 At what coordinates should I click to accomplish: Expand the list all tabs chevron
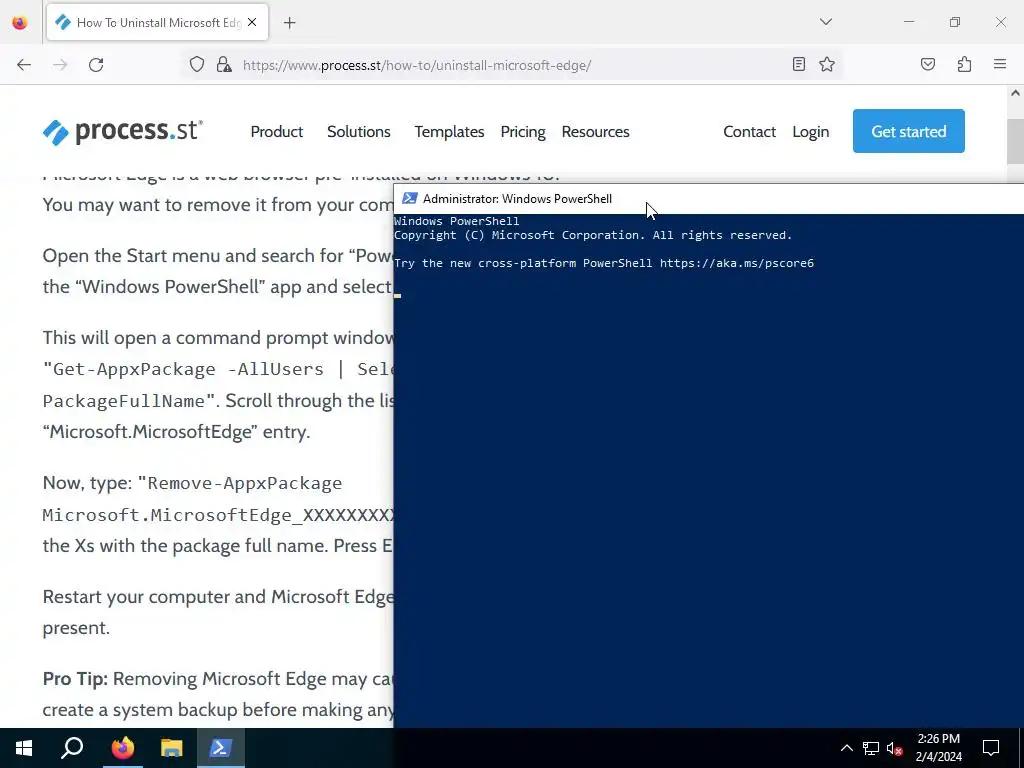pyautogui.click(x=825, y=22)
